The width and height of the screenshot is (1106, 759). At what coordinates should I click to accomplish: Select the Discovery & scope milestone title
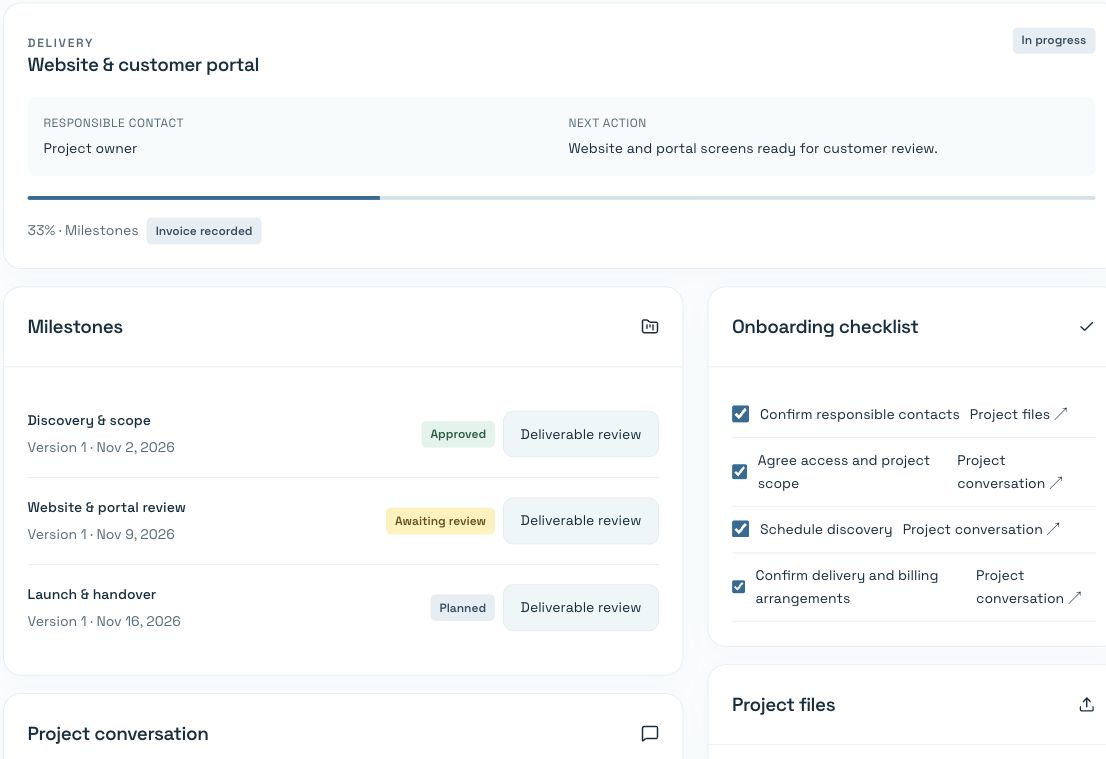89,420
